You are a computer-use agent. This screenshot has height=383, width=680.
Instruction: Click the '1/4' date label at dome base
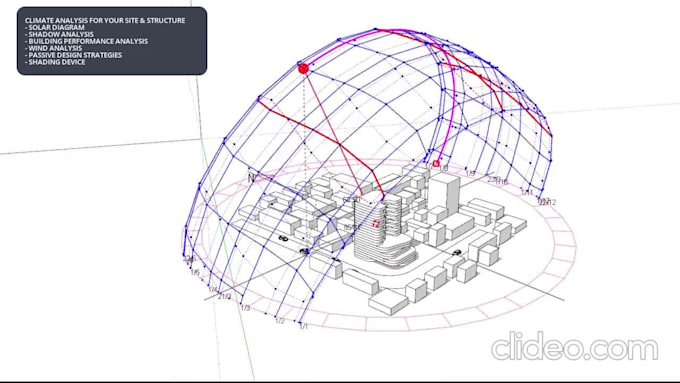point(212,289)
